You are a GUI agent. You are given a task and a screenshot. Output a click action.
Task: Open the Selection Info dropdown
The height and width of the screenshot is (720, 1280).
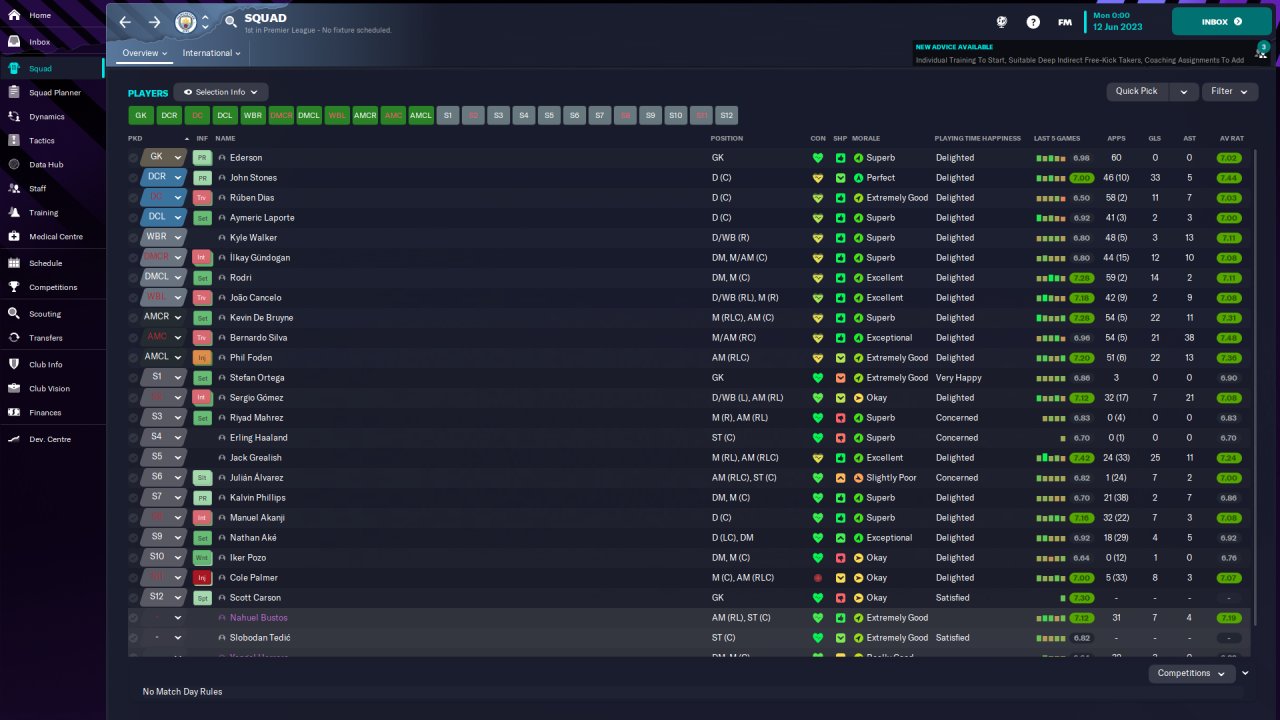click(x=221, y=92)
